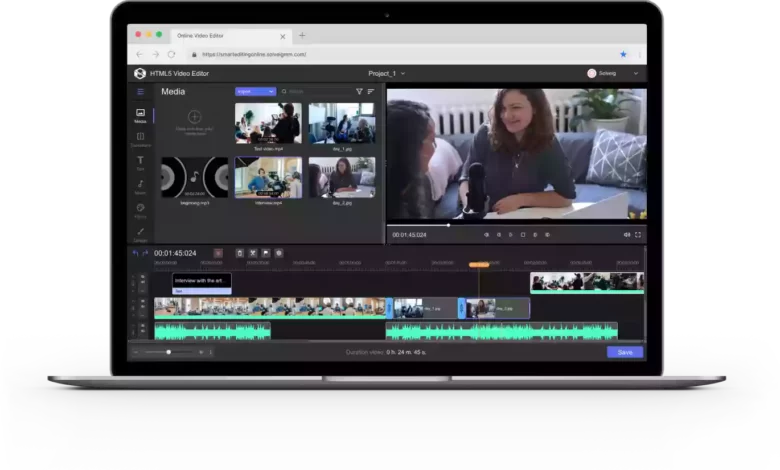Play the preview video
Image resolution: width=780 pixels, height=470 pixels.
(x=511, y=235)
